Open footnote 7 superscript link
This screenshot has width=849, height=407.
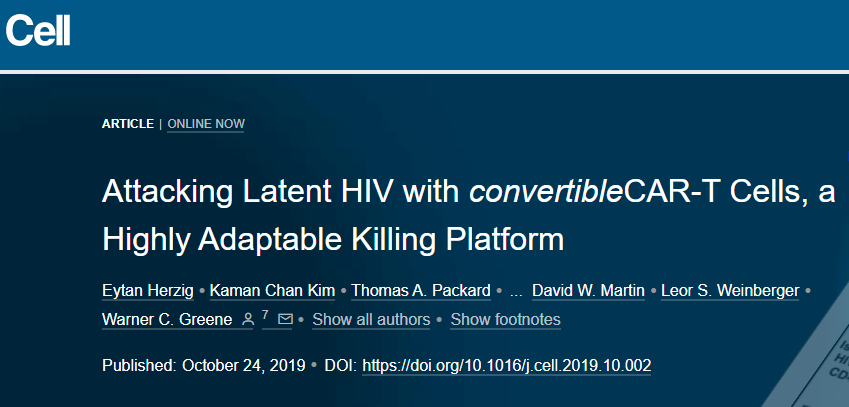coord(265,314)
